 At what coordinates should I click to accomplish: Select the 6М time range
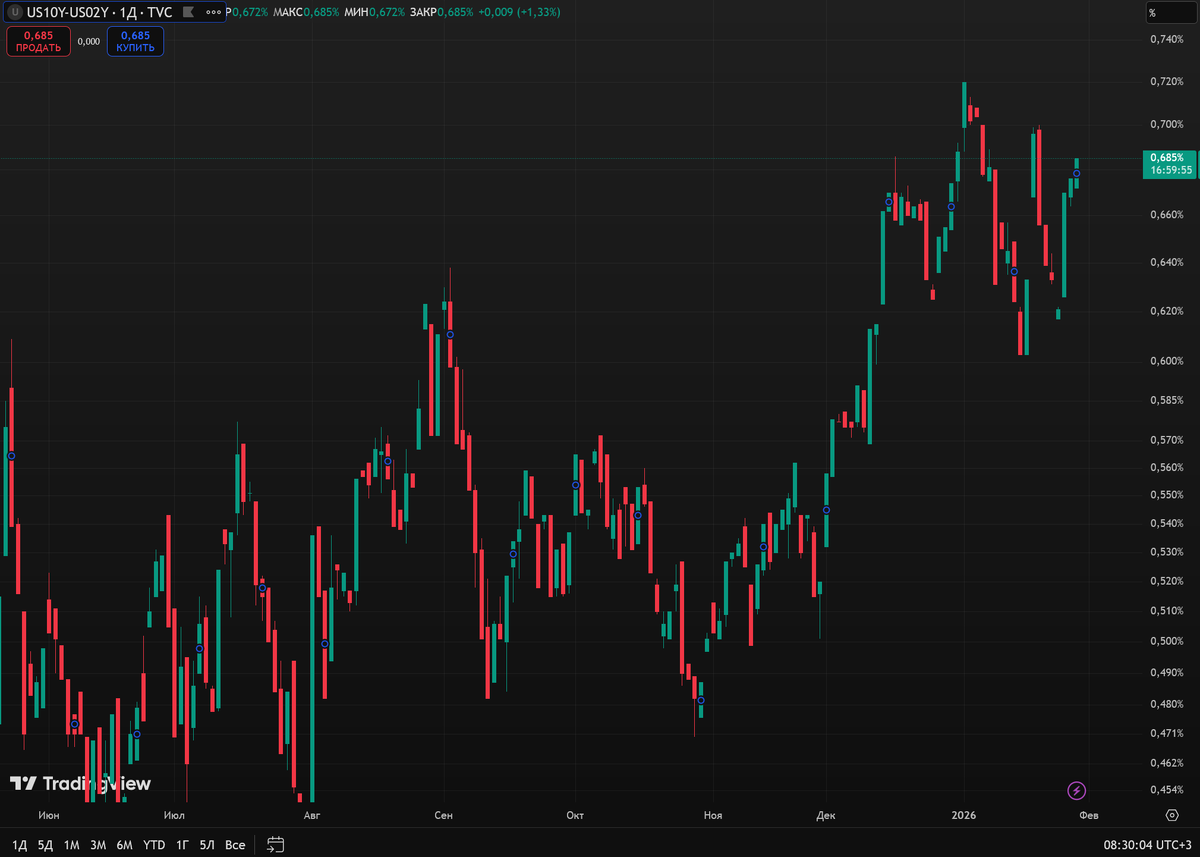[124, 845]
